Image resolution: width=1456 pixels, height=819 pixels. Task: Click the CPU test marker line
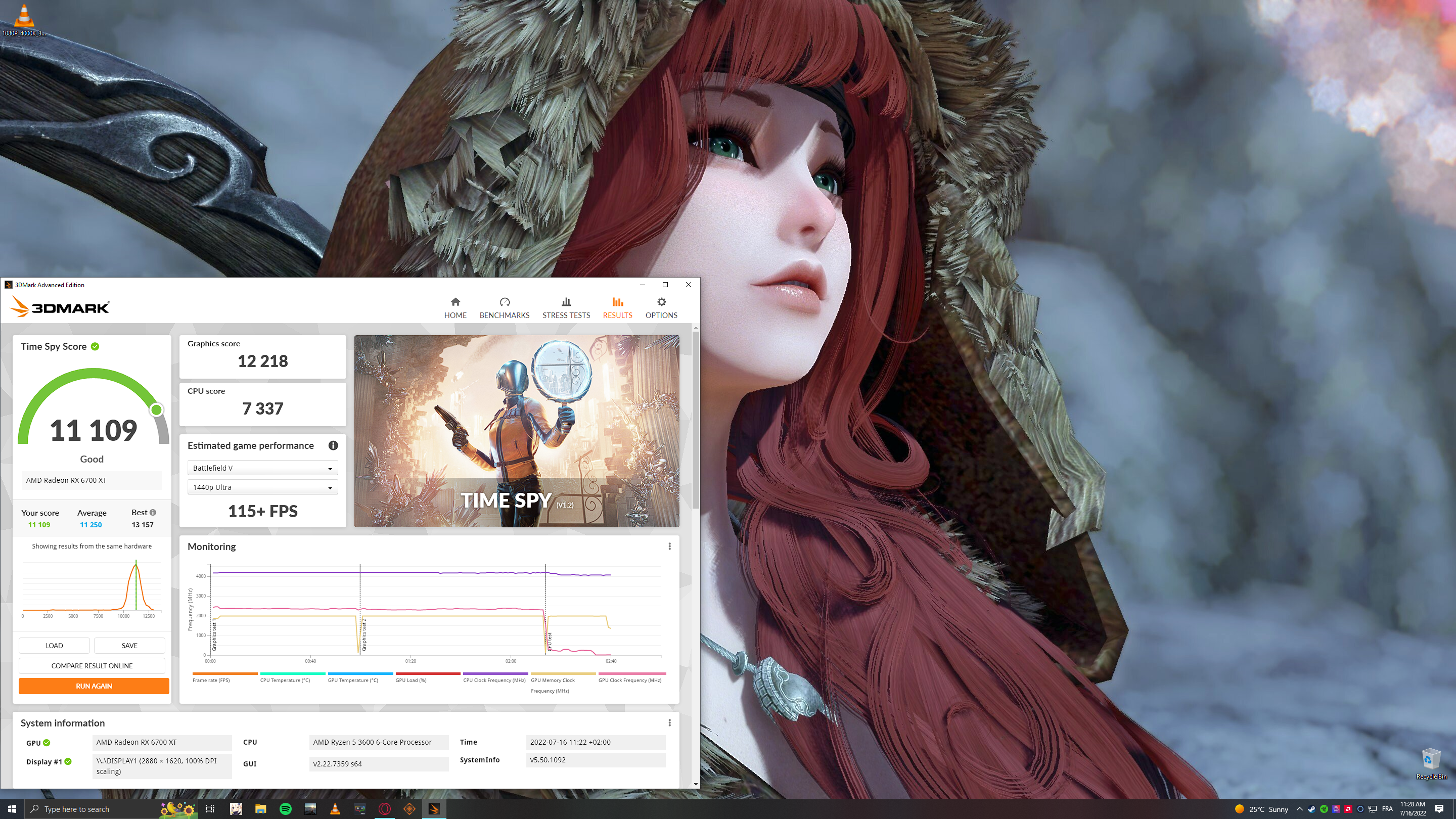(x=545, y=609)
